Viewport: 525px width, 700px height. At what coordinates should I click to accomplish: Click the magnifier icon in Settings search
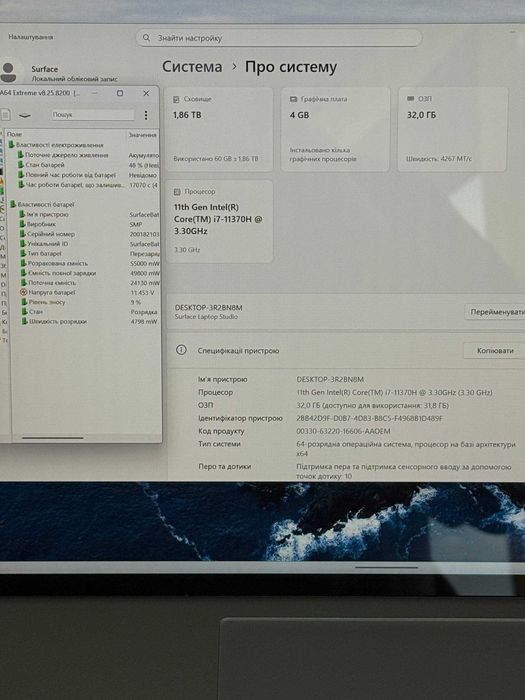(x=146, y=38)
